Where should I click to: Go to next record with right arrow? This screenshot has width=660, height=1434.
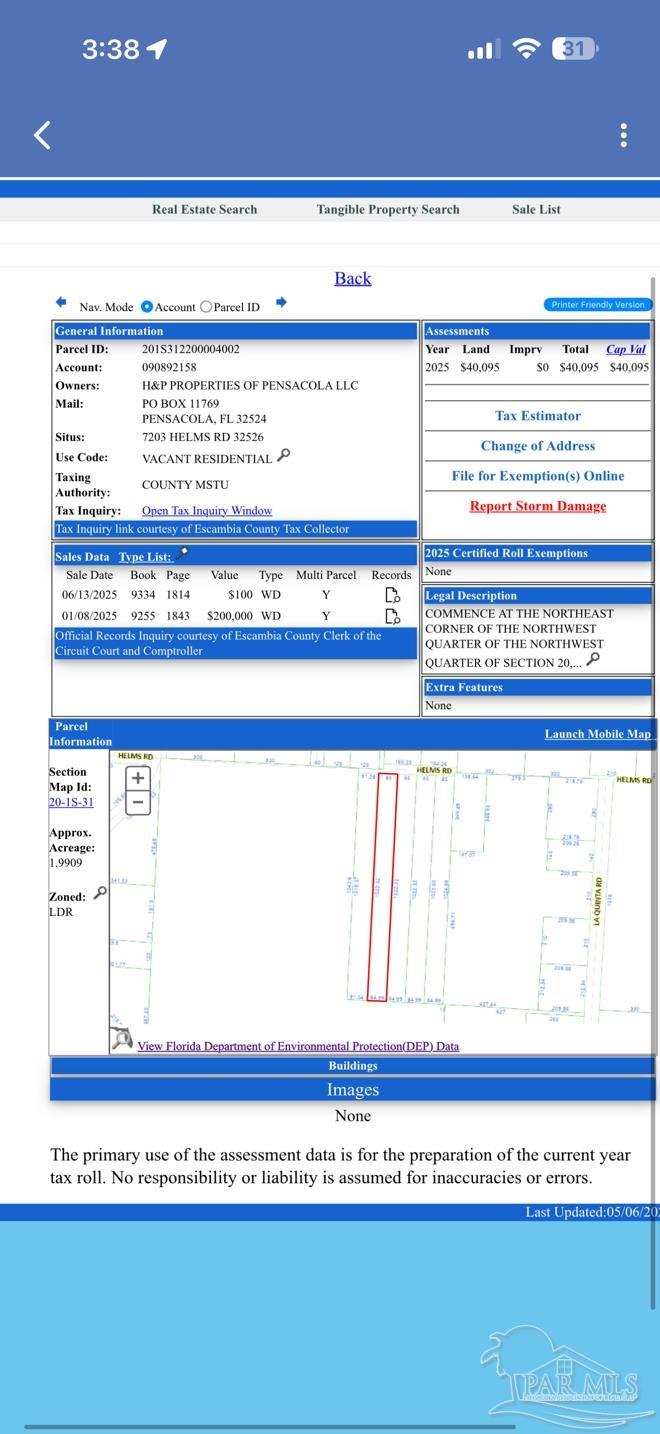281,303
